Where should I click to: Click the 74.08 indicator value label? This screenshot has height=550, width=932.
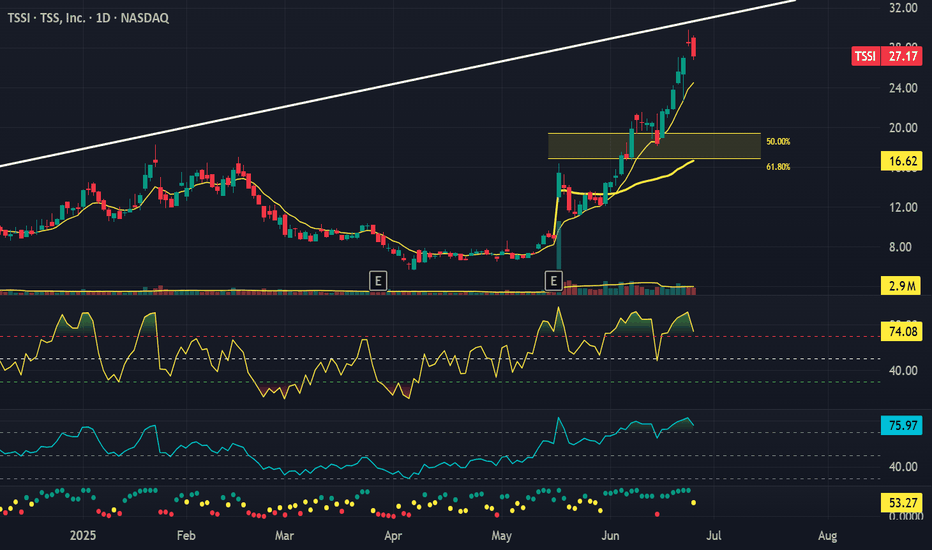coord(901,331)
